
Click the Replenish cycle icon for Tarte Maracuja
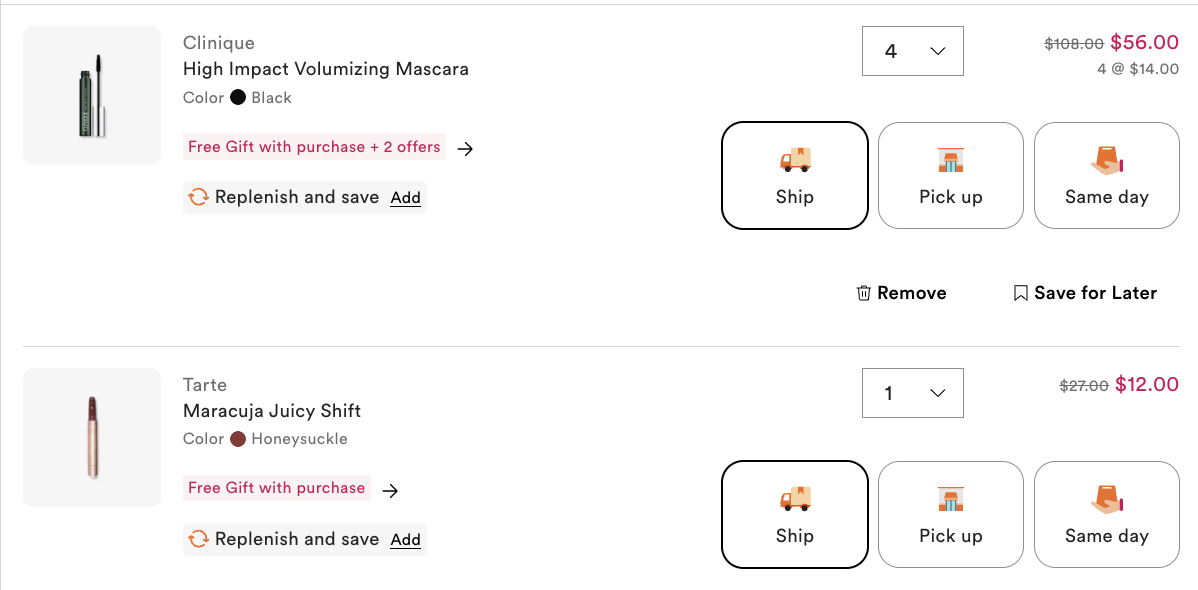[x=198, y=539]
